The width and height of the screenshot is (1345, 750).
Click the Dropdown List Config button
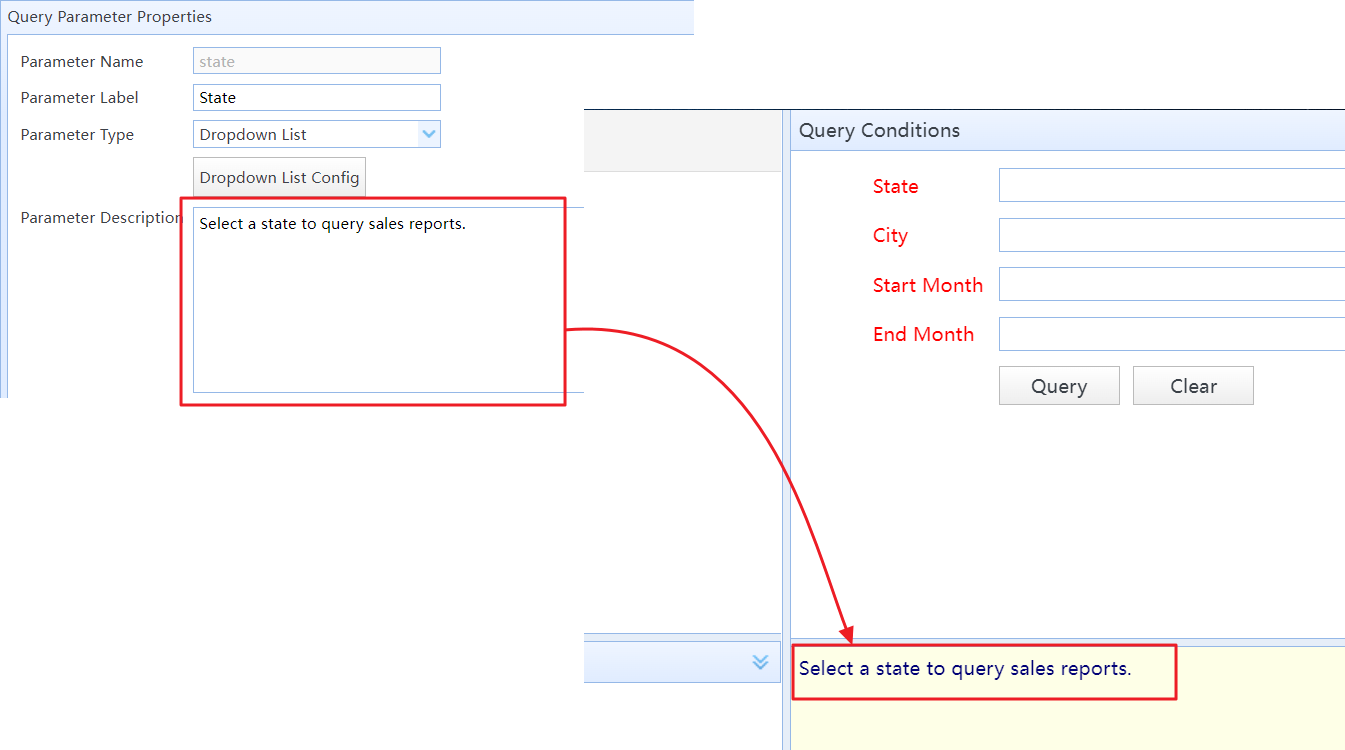pyautogui.click(x=279, y=178)
